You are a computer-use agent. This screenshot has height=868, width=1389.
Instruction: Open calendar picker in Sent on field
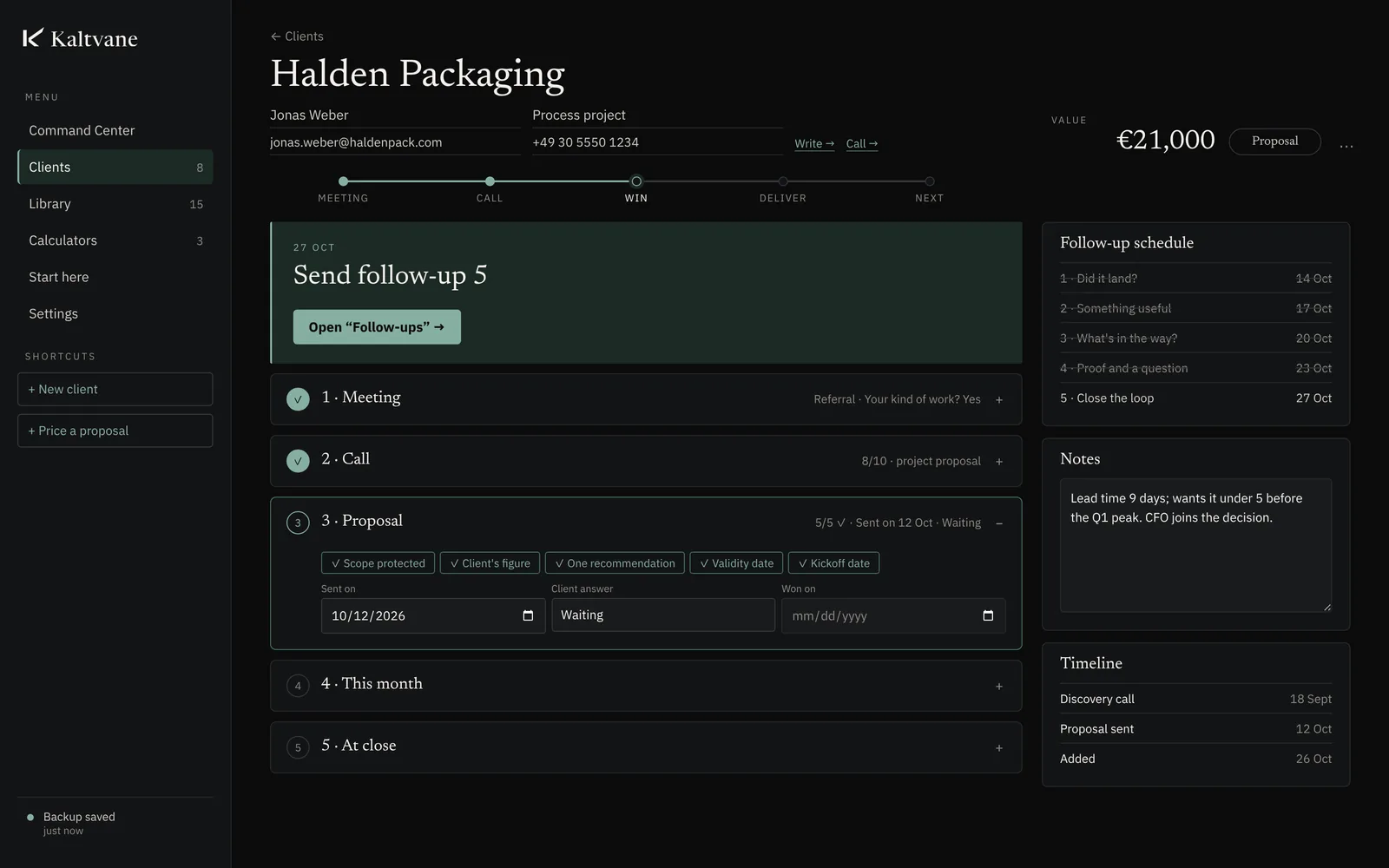(528, 615)
